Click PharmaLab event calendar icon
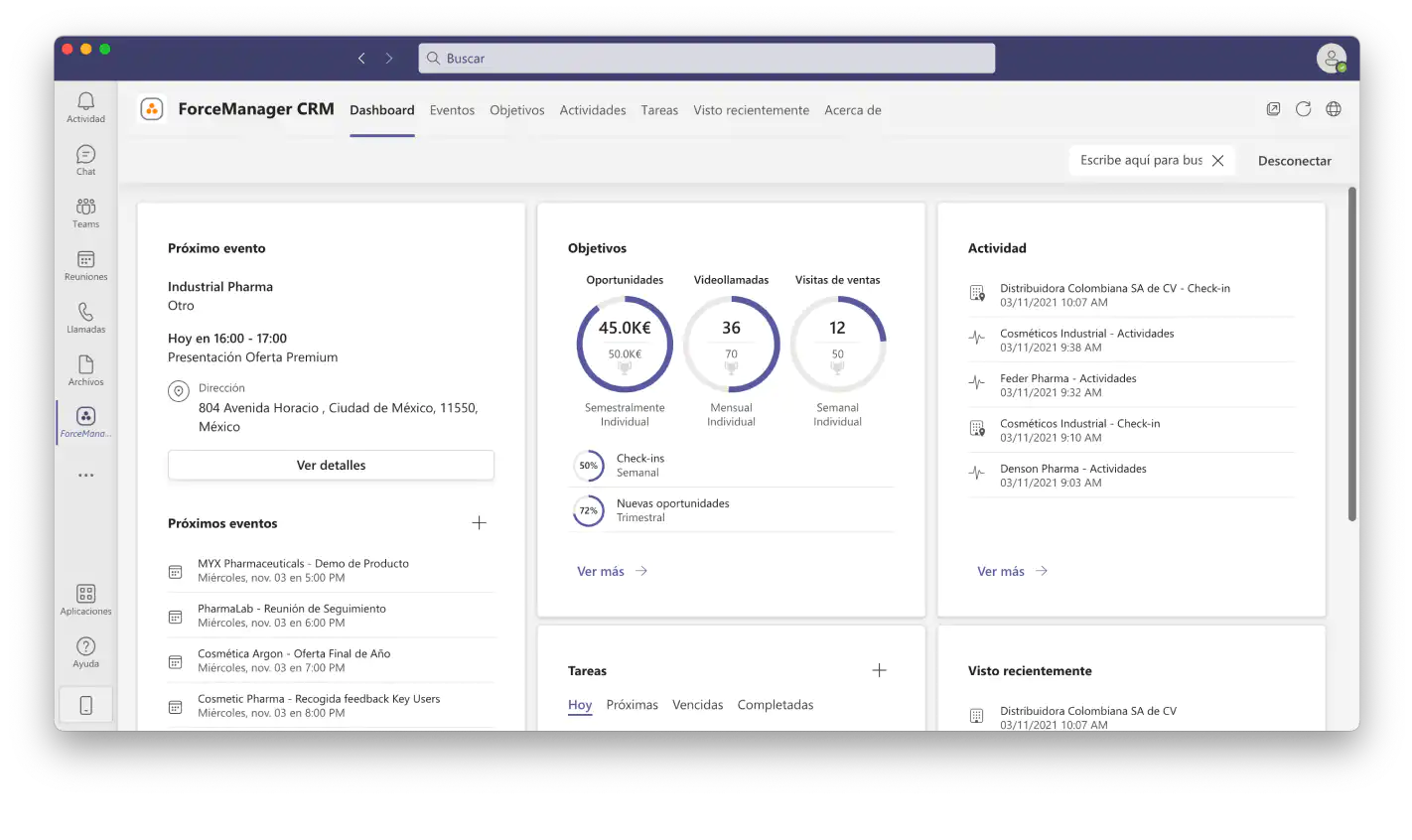 [176, 617]
